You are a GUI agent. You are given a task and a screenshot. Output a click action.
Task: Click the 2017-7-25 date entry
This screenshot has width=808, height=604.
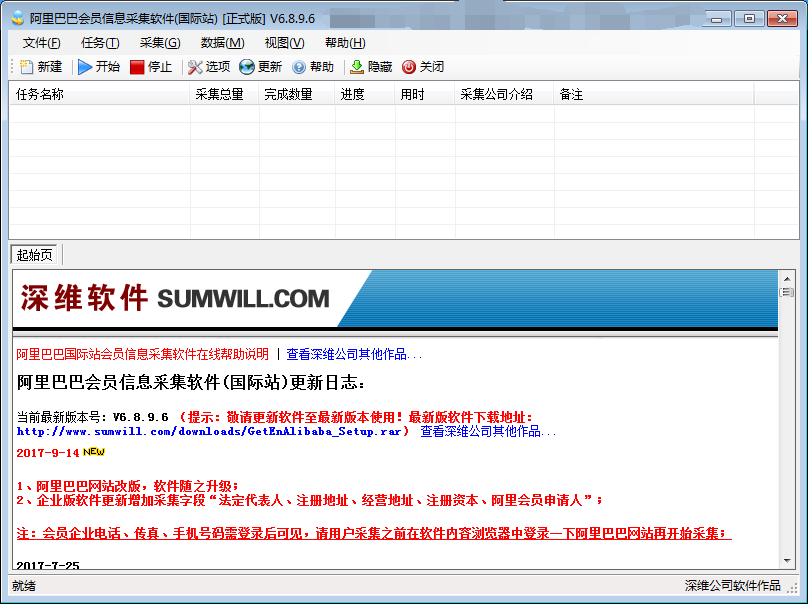pyautogui.click(x=48, y=565)
